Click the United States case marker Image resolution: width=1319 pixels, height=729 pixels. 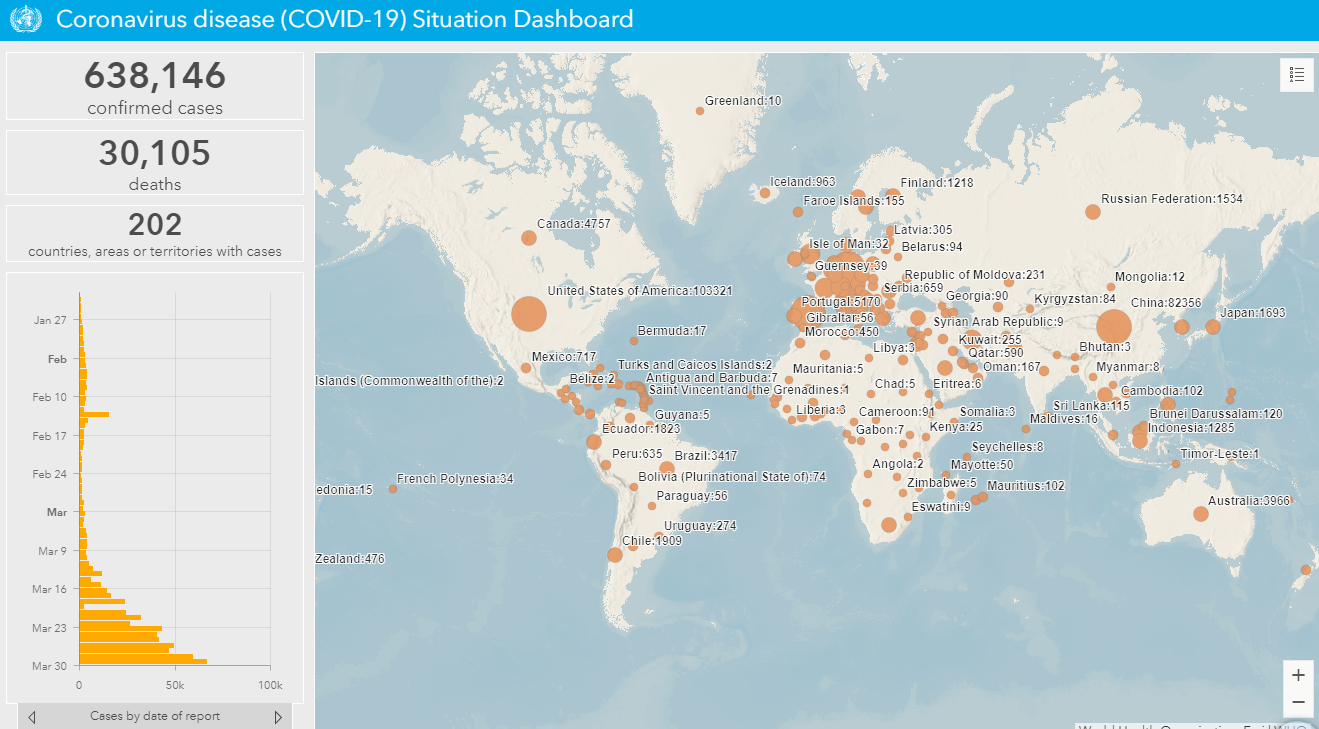pos(527,313)
